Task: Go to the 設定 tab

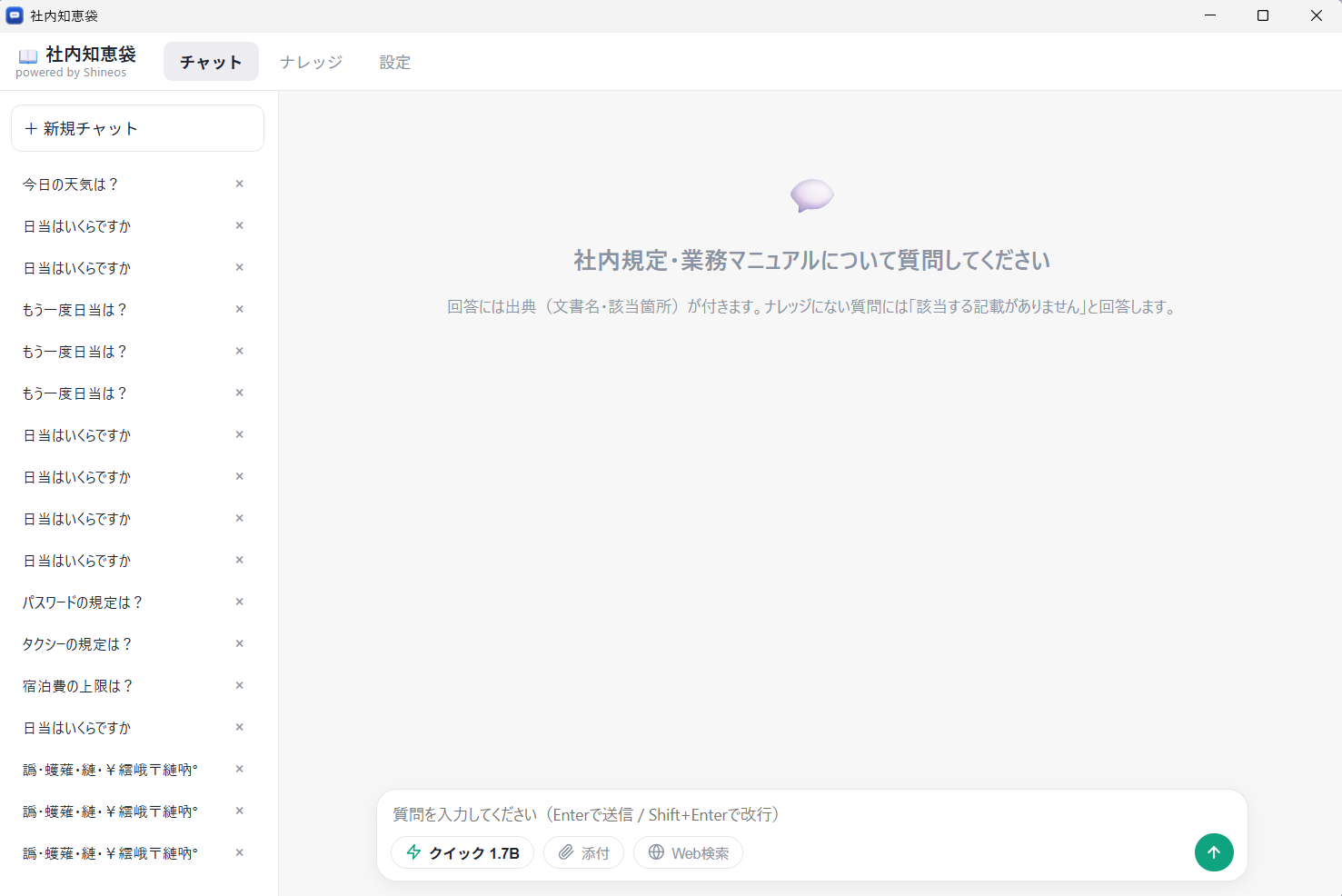Action: [395, 62]
